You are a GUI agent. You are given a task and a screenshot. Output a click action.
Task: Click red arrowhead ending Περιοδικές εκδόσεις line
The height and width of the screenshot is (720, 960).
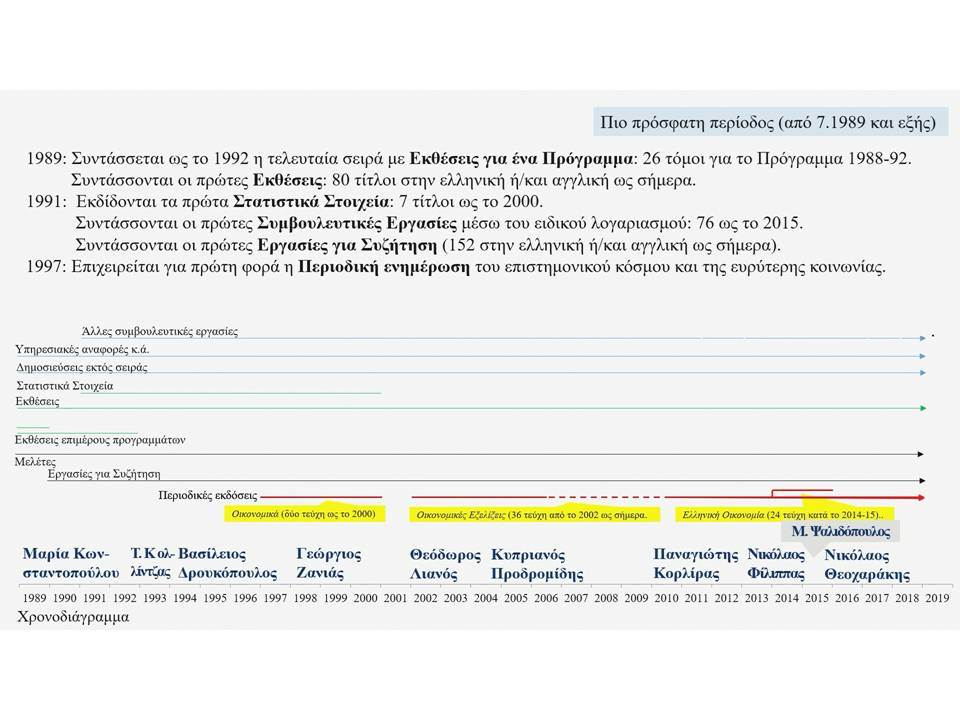pyautogui.click(x=921, y=498)
